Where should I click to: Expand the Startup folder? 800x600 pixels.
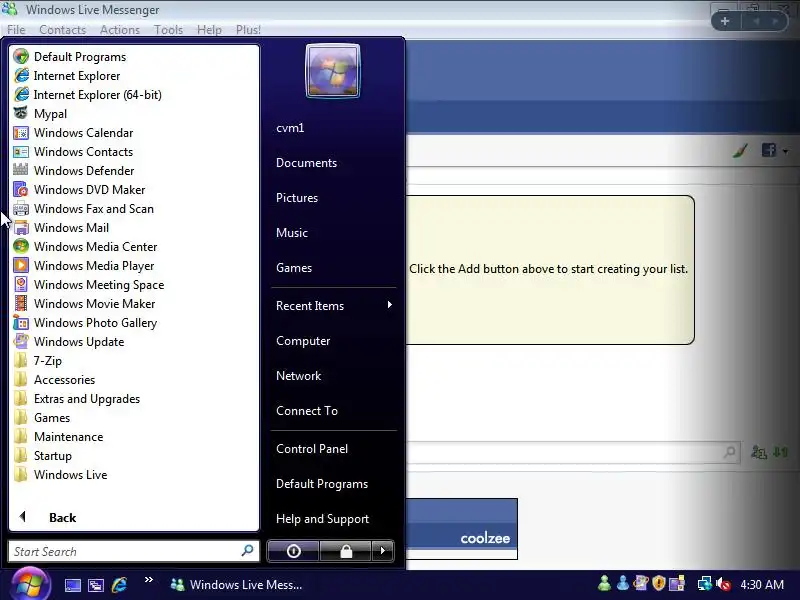tap(43, 456)
